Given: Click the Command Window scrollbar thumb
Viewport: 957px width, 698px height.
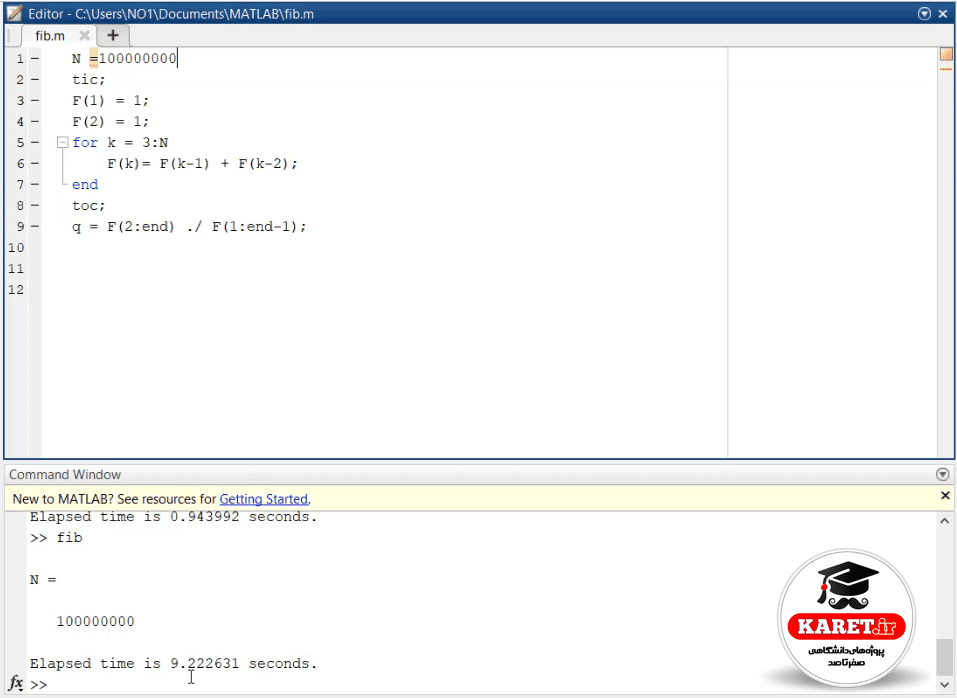Looking at the screenshot, I should pos(944,656).
